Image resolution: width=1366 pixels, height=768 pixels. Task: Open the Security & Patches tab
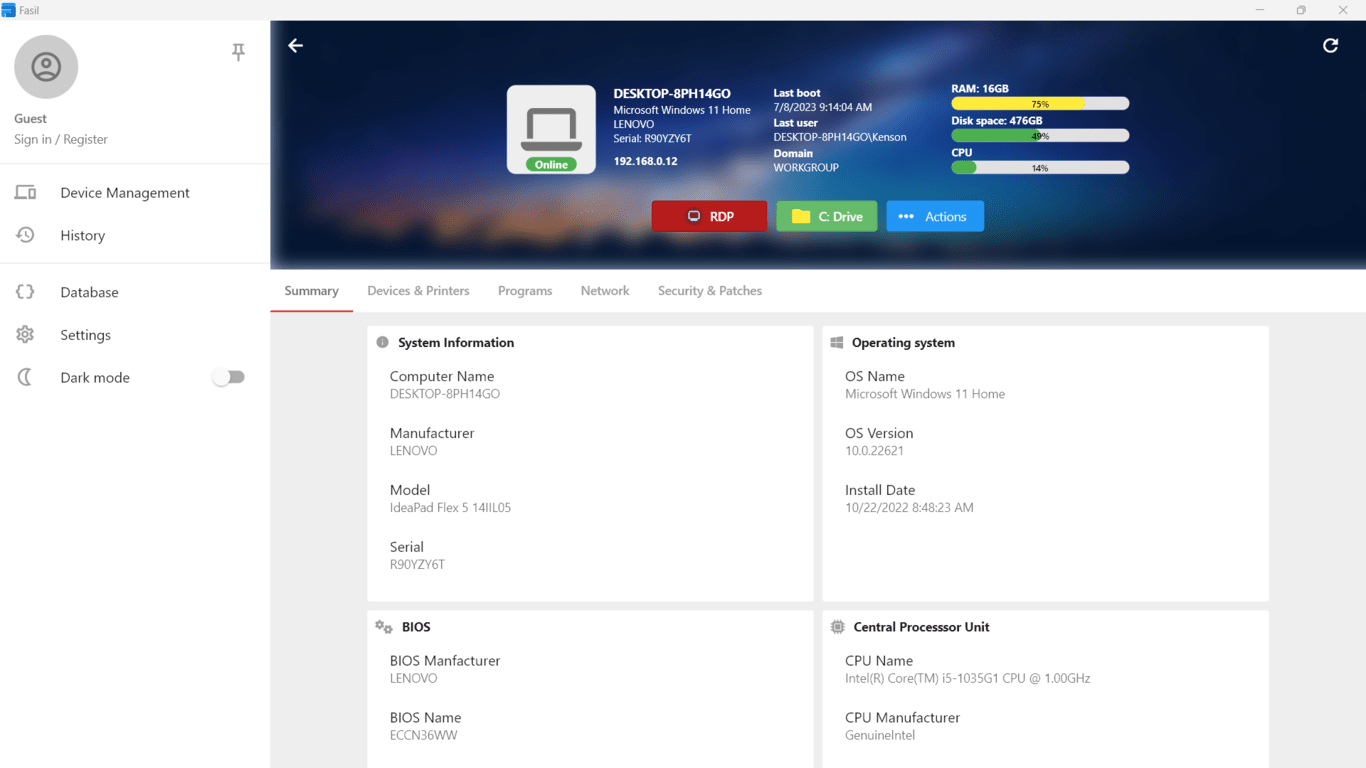[x=710, y=291]
